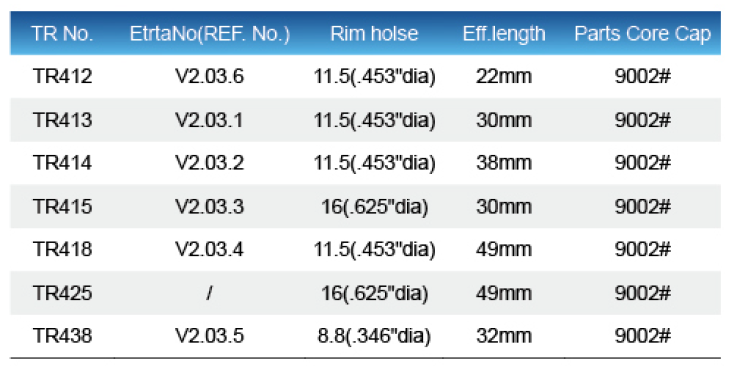
Task: Select the TR418 row label
Action: click(x=62, y=249)
